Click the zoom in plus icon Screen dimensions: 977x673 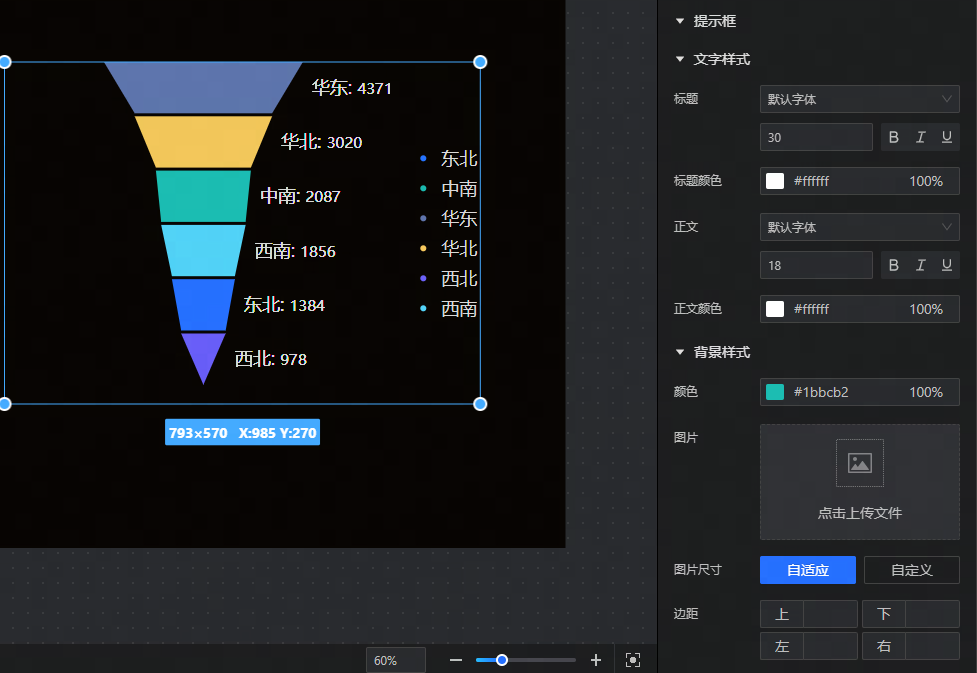pyautogui.click(x=596, y=660)
